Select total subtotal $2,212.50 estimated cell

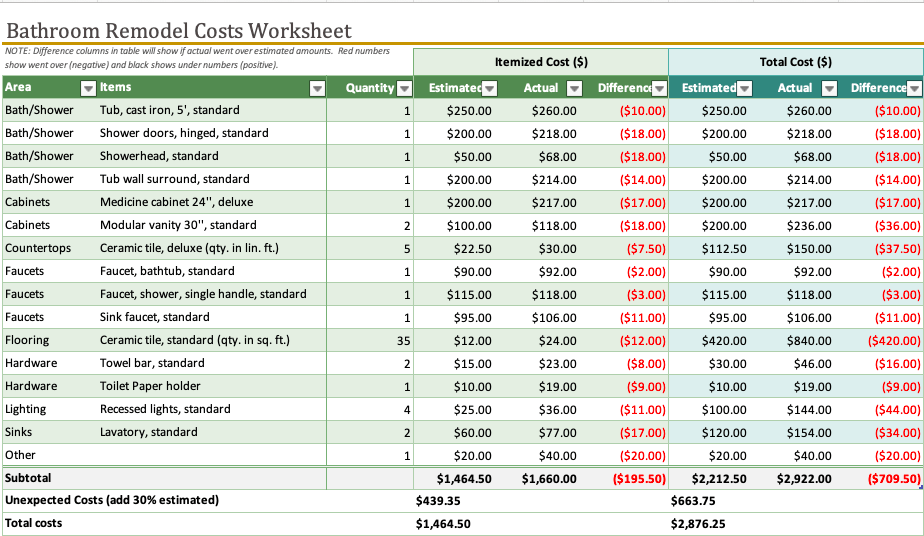[711, 478]
